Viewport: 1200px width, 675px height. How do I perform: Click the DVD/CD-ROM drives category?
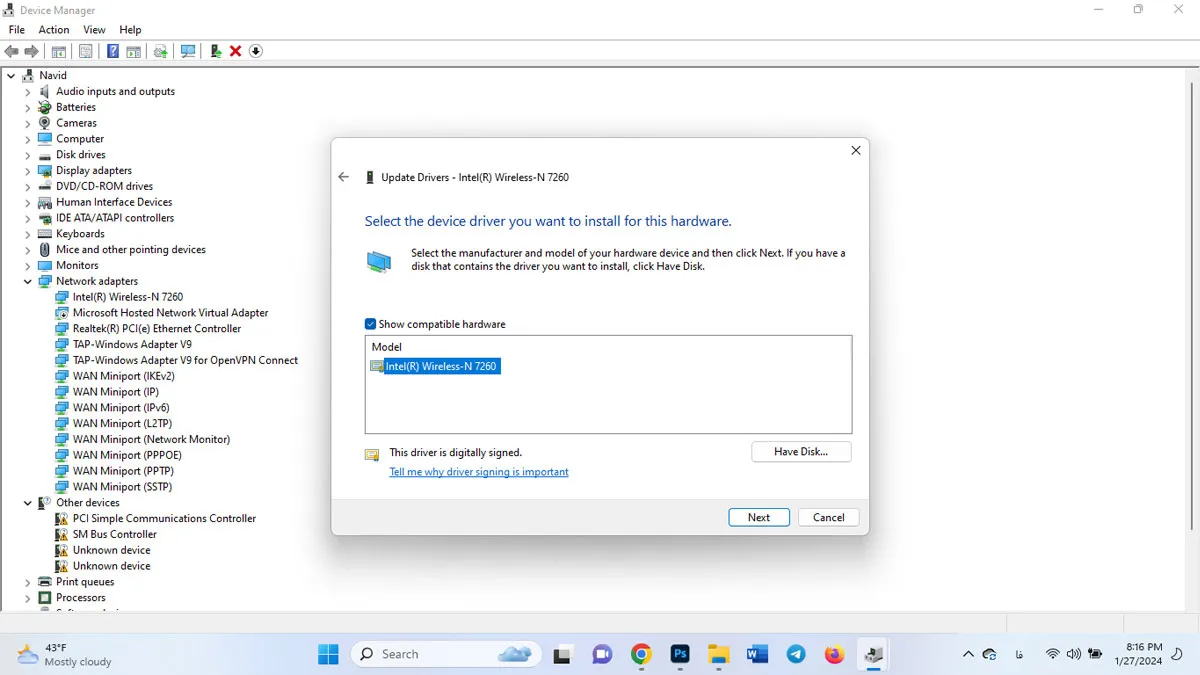tap(105, 186)
